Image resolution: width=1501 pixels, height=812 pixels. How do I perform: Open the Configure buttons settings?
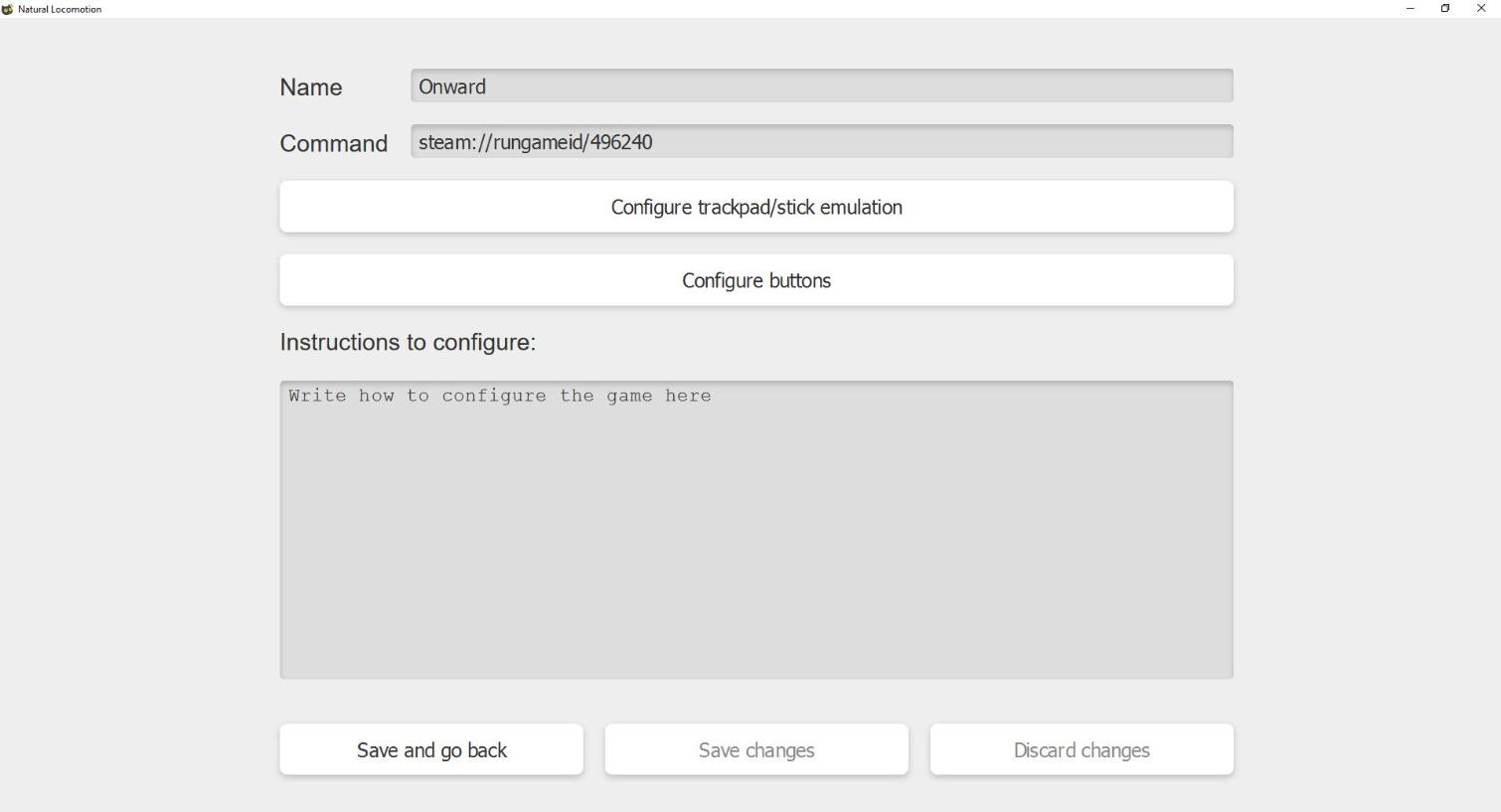pyautogui.click(x=756, y=280)
